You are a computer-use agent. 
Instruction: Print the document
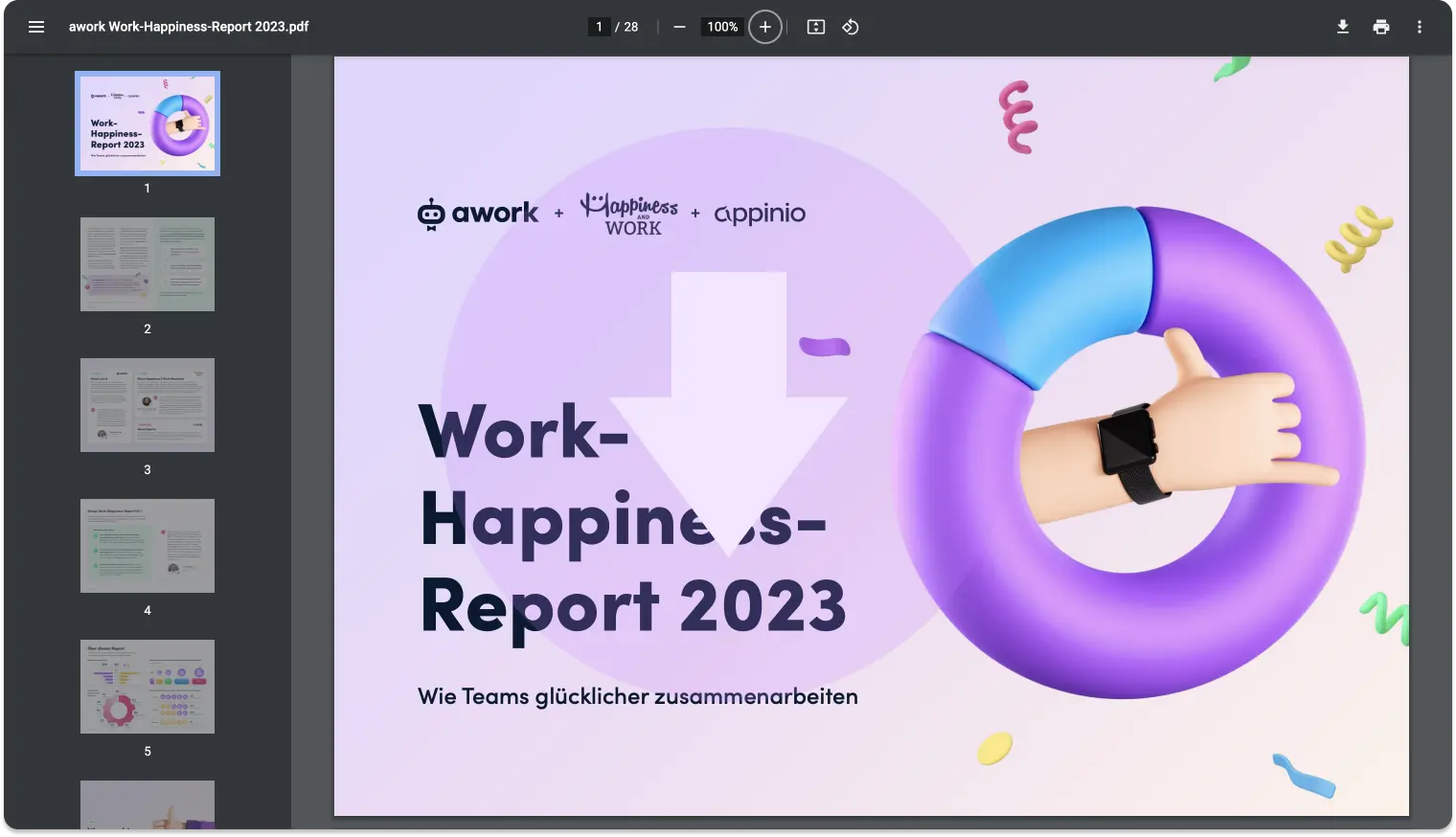coord(1381,27)
